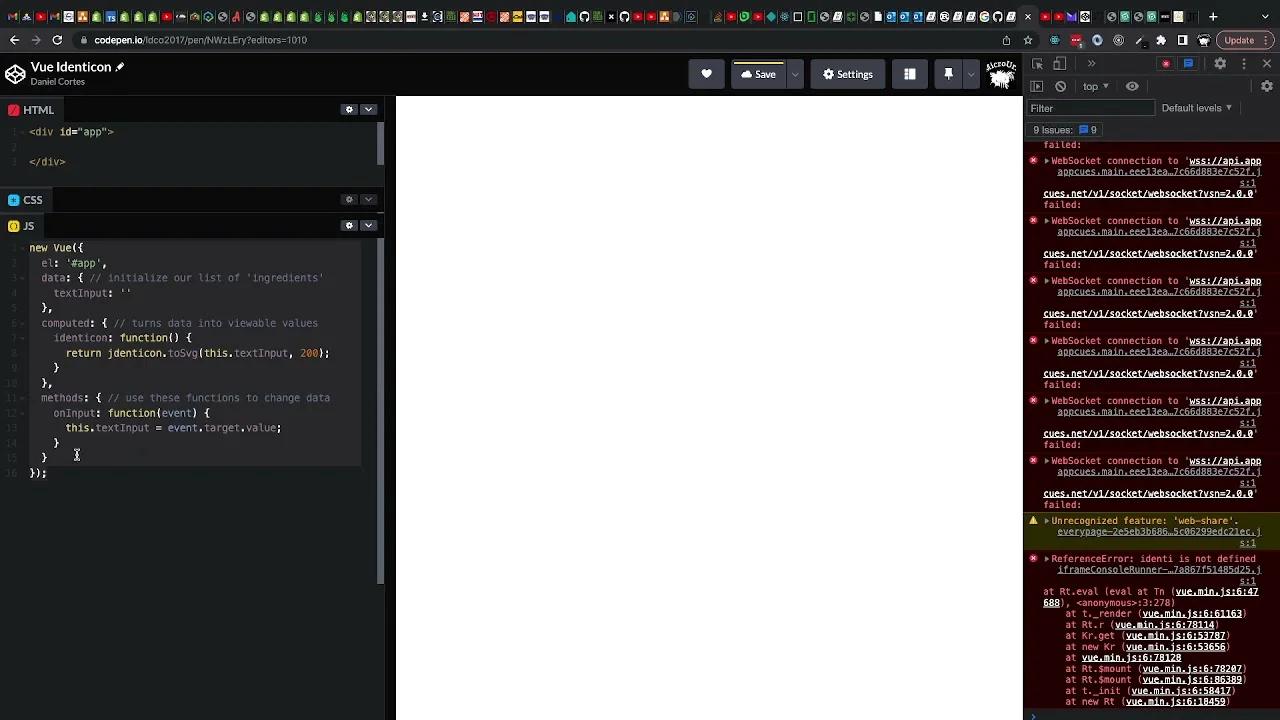This screenshot has width=1280, height=720.
Task: Open the Save options dropdown
Action: (x=793, y=74)
